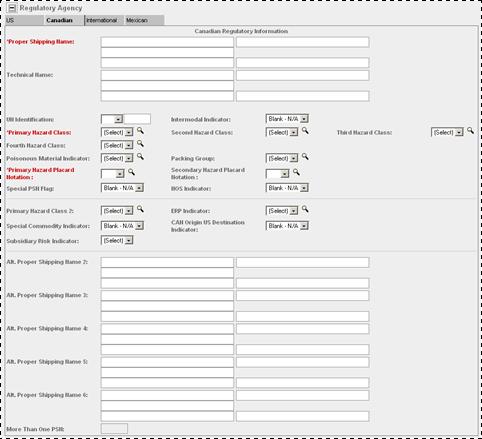Open the Secondary Hazard Placard Notation dropdown

tap(277, 174)
